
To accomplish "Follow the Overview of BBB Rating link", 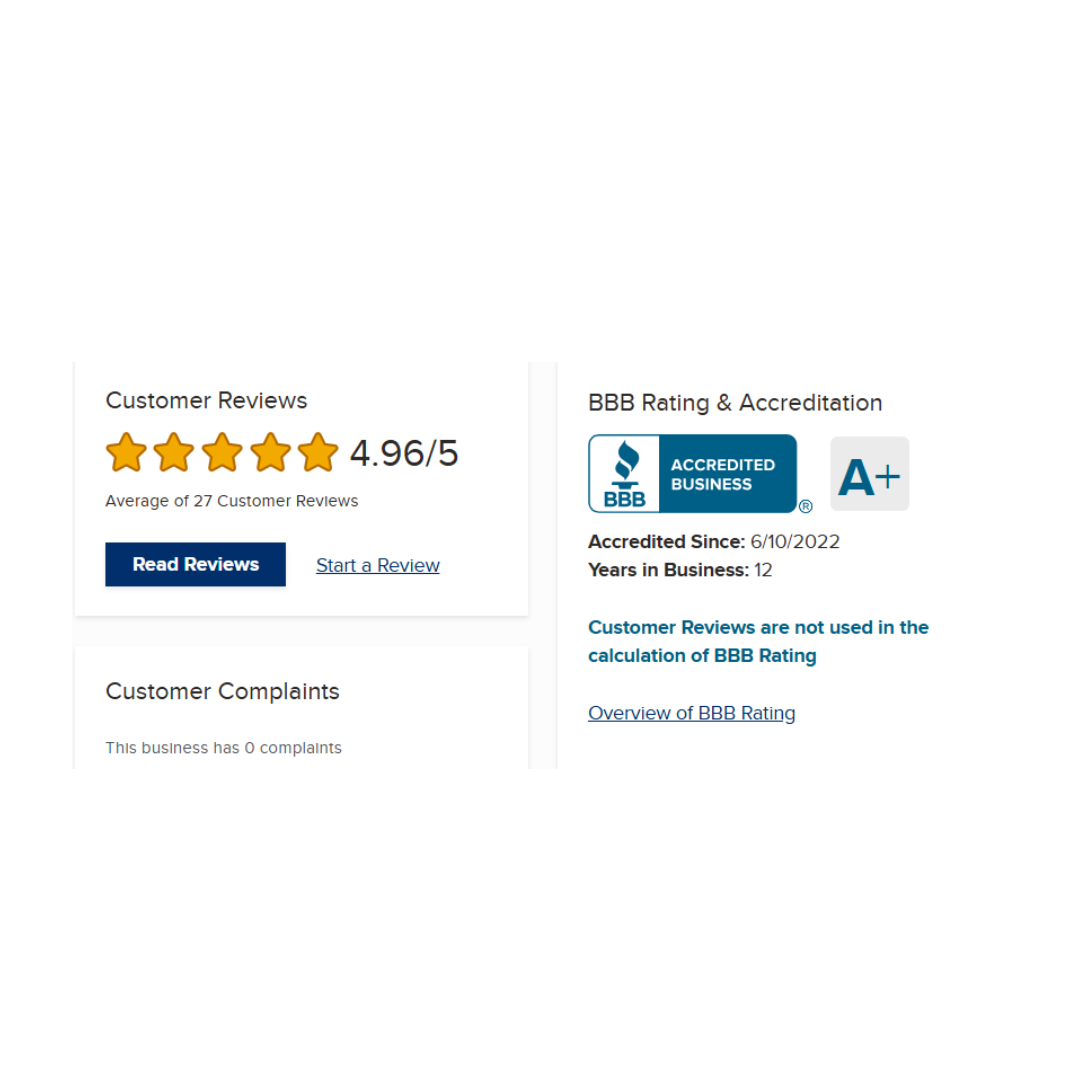I will pos(691,713).
